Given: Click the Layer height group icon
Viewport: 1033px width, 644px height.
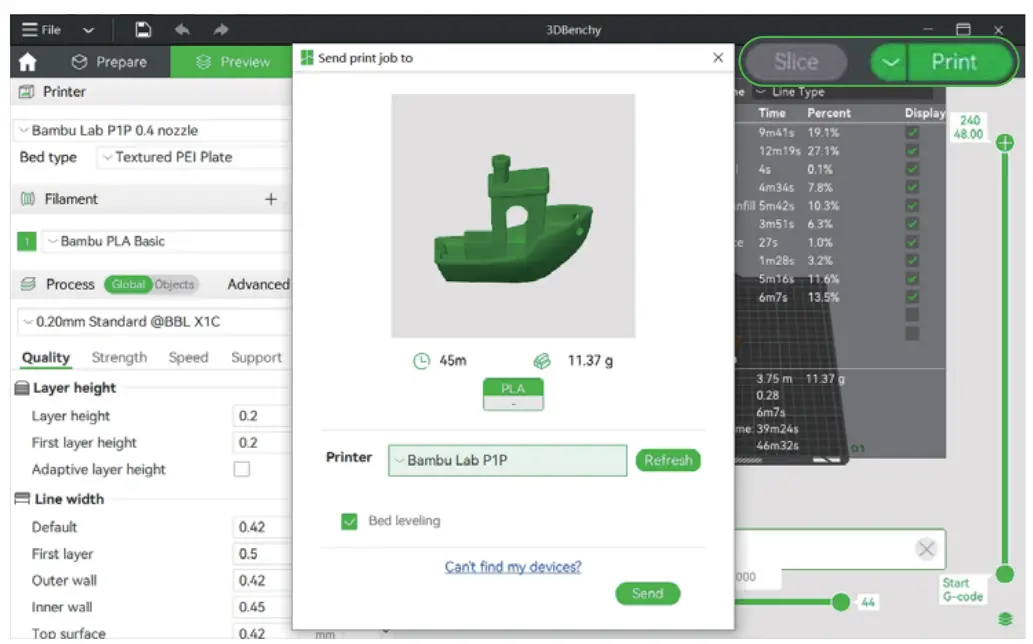Looking at the screenshot, I should coord(22,388).
